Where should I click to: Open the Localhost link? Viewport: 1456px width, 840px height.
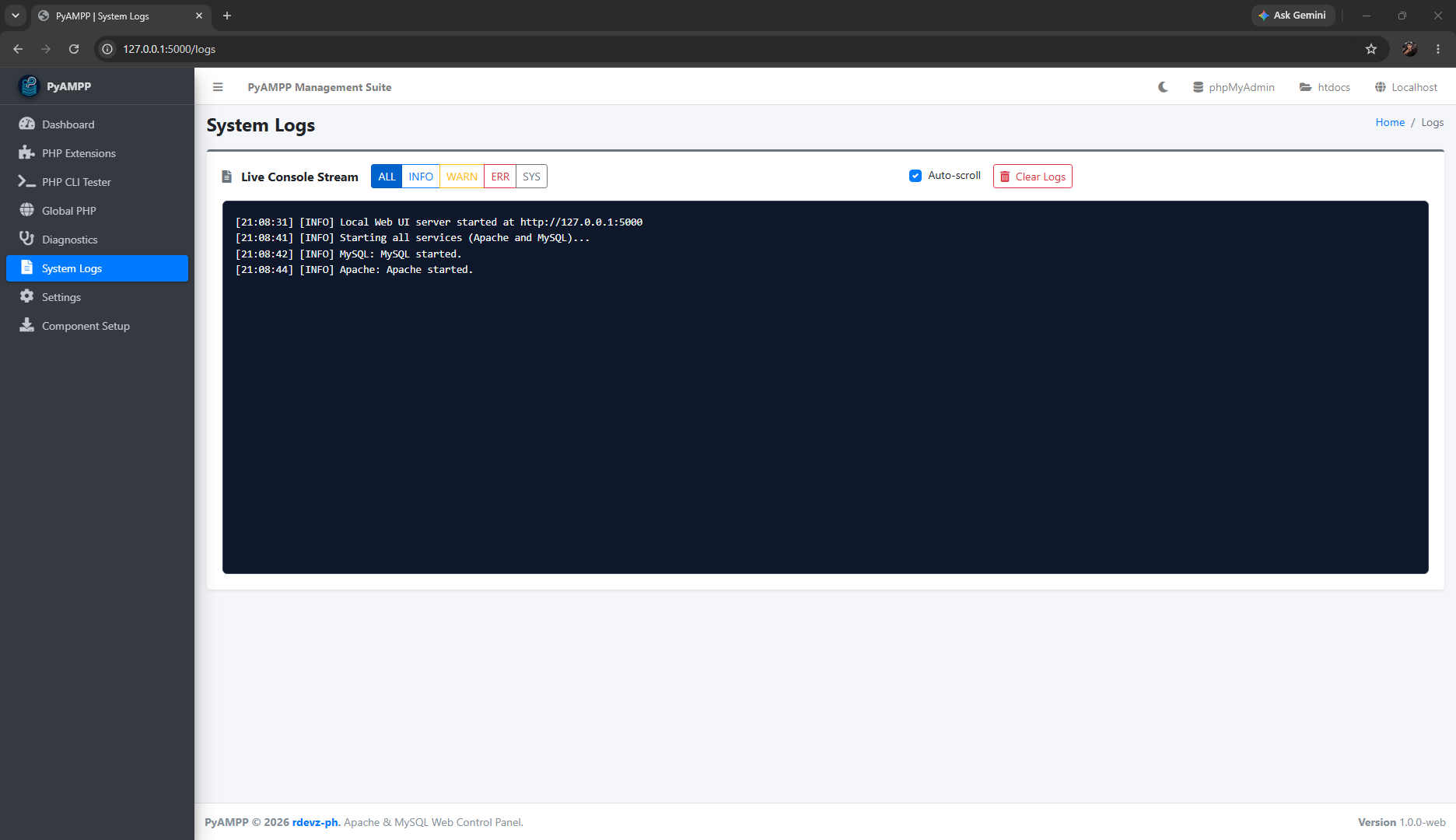click(x=1406, y=87)
